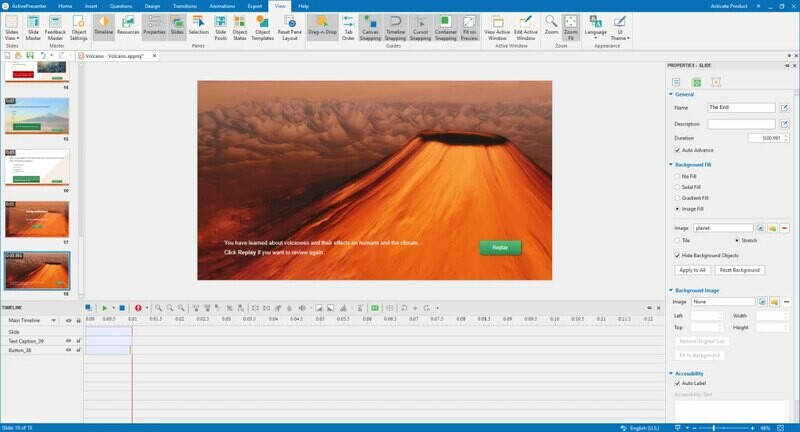
Task: Open the Main Timeline dropdown
Action: tap(55, 321)
